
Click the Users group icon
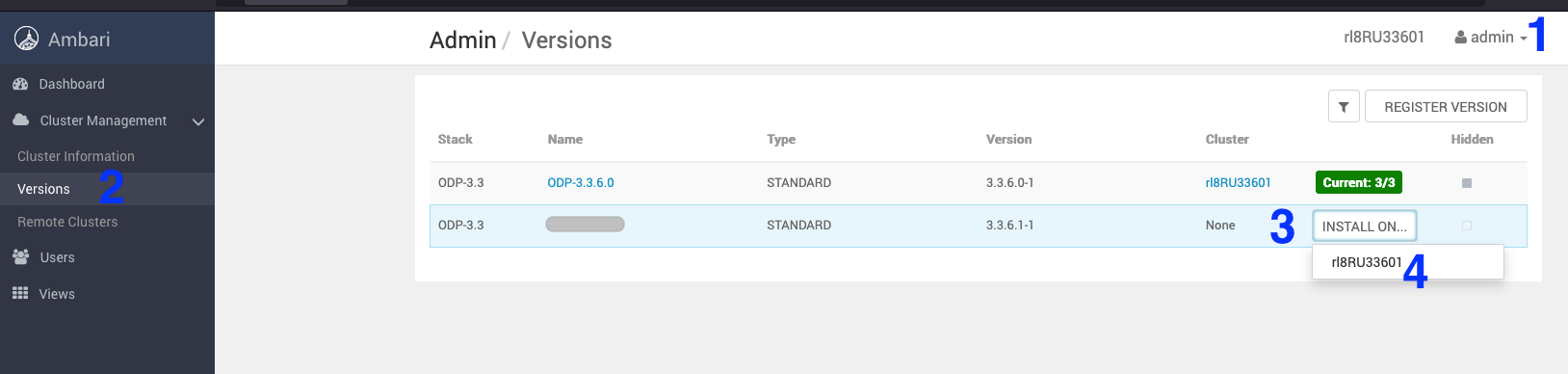20,256
